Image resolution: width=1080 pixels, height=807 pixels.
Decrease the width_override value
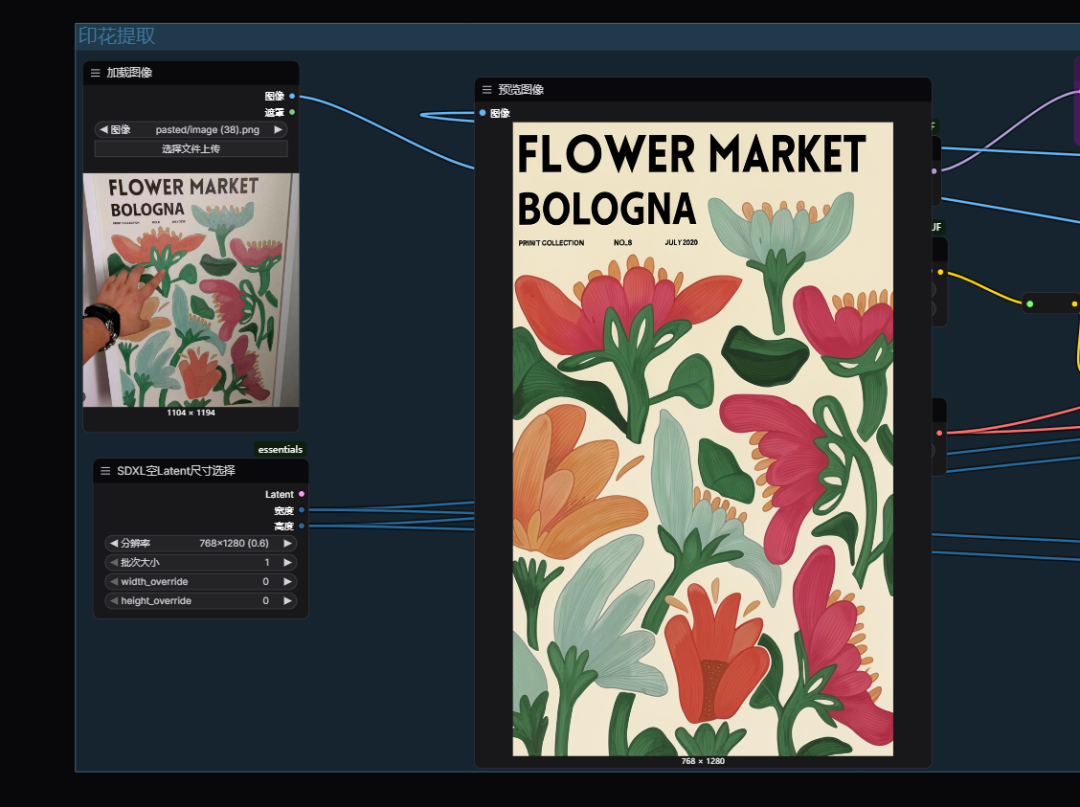coord(114,582)
